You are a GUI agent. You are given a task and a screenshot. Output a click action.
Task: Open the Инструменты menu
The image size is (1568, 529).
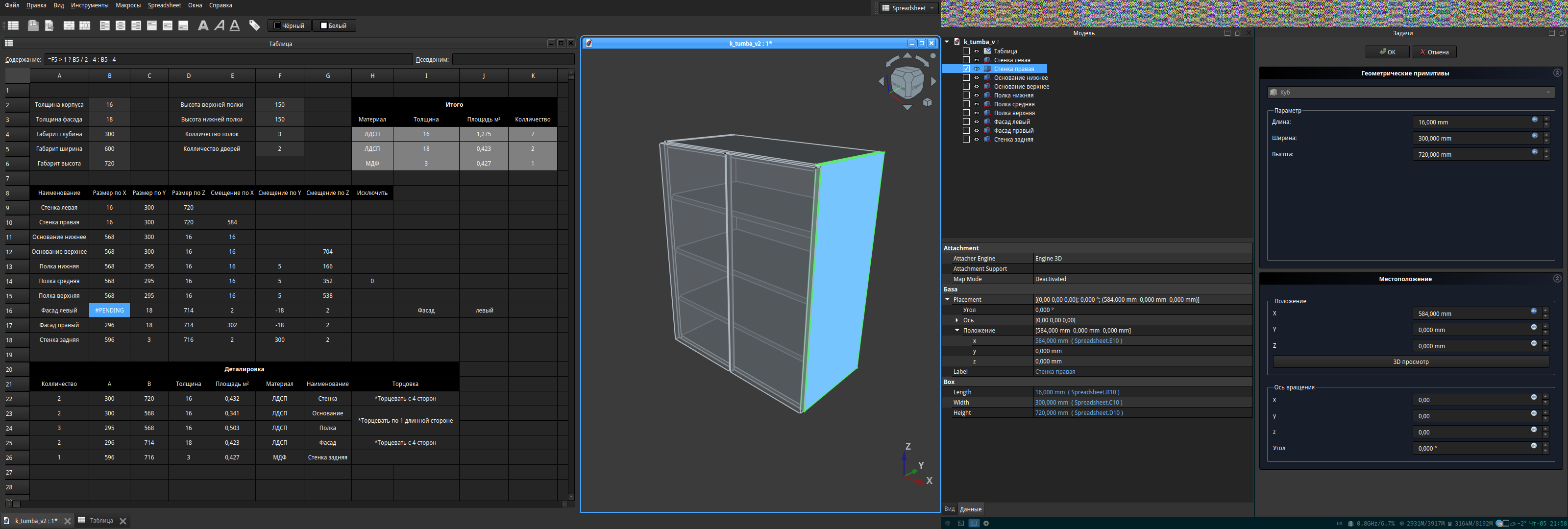point(90,5)
